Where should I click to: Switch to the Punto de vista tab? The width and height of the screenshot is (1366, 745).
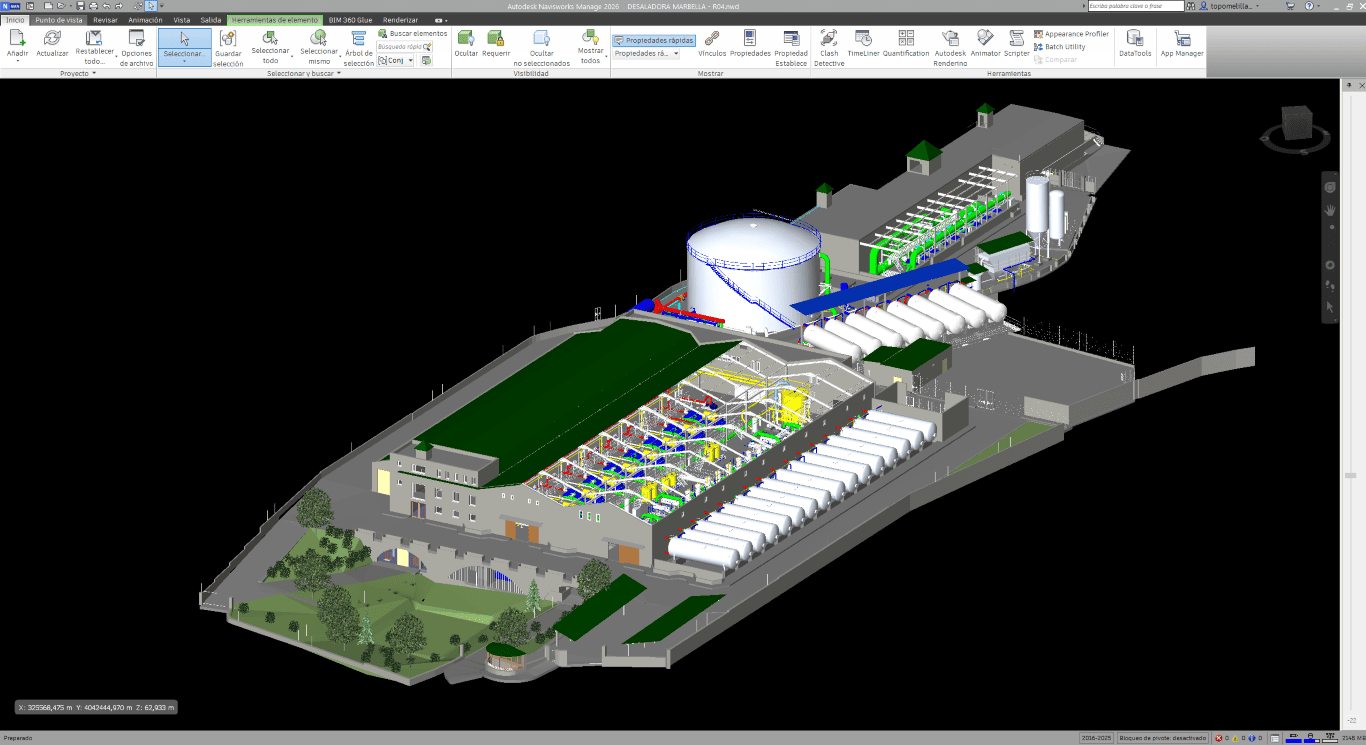59,20
